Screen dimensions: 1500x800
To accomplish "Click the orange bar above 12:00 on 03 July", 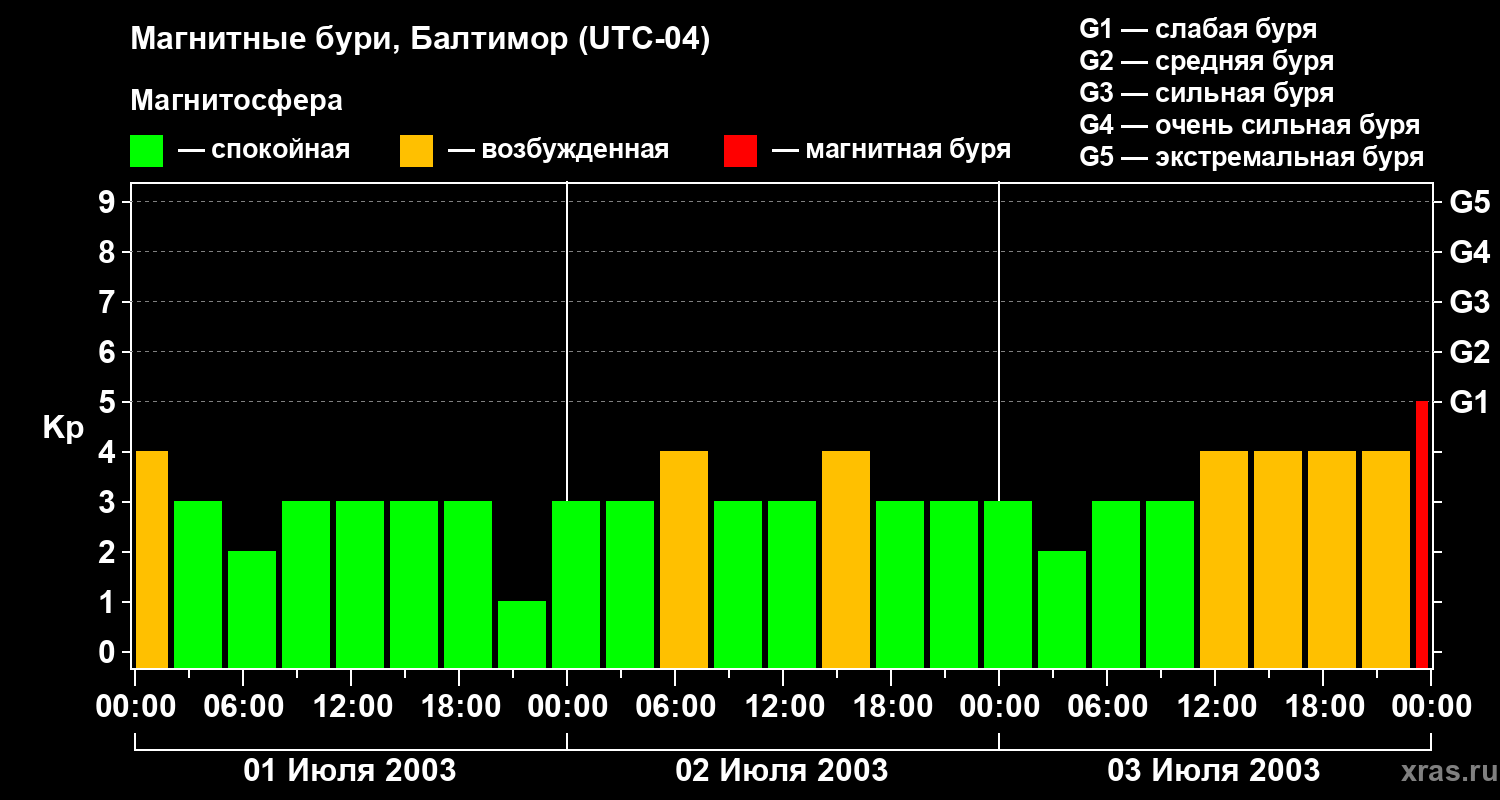I will [1224, 559].
